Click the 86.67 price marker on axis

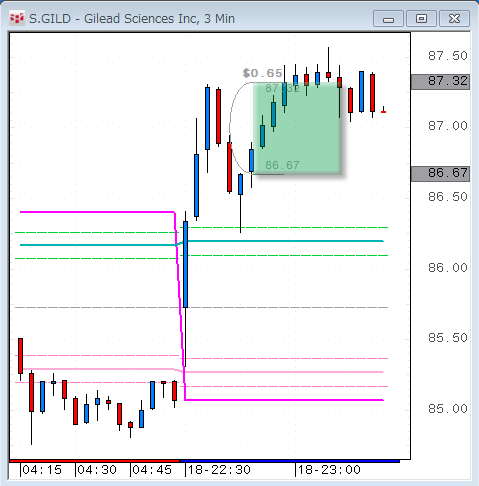[x=440, y=174]
